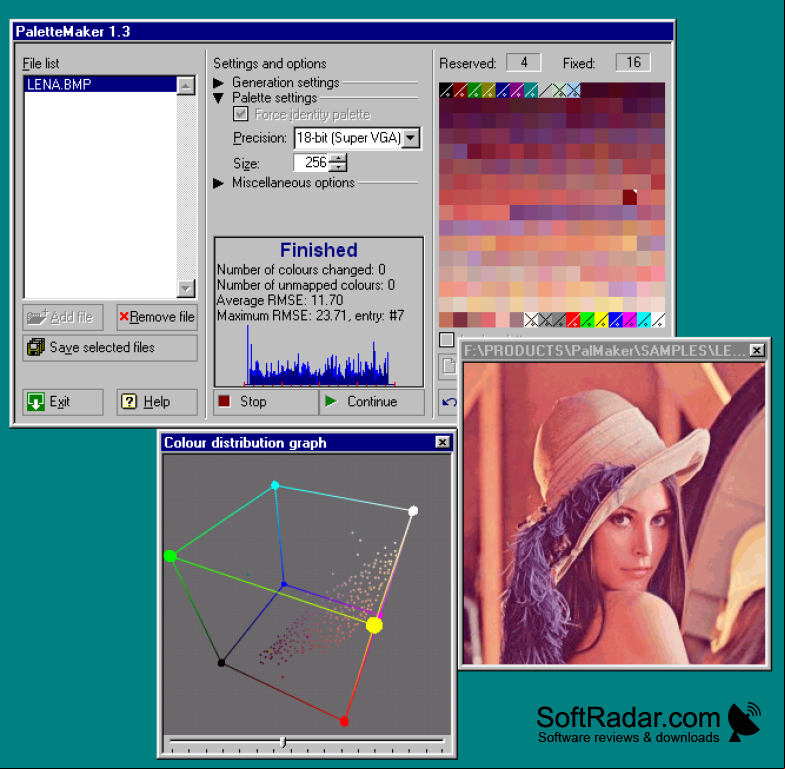Click 'Number of colours changed: 0' text

[x=301, y=270]
